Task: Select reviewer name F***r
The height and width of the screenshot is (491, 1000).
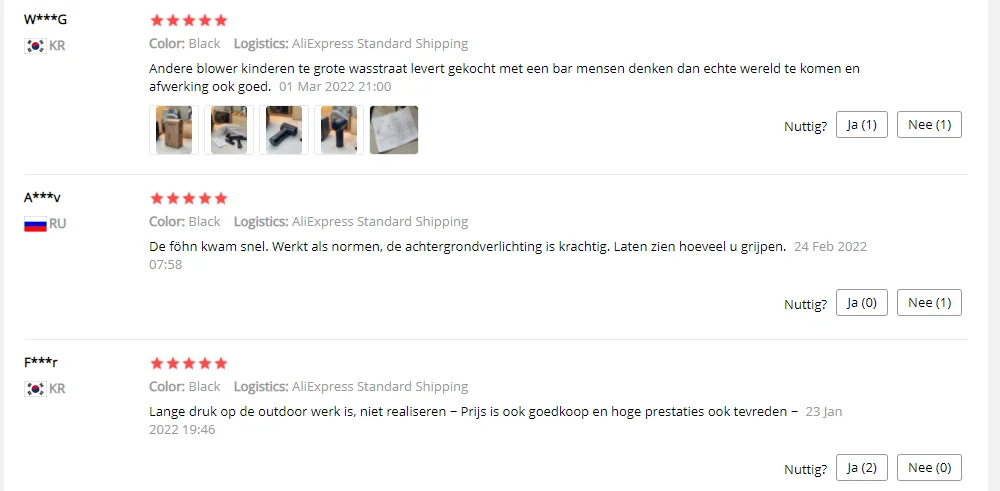Action: click(x=41, y=363)
